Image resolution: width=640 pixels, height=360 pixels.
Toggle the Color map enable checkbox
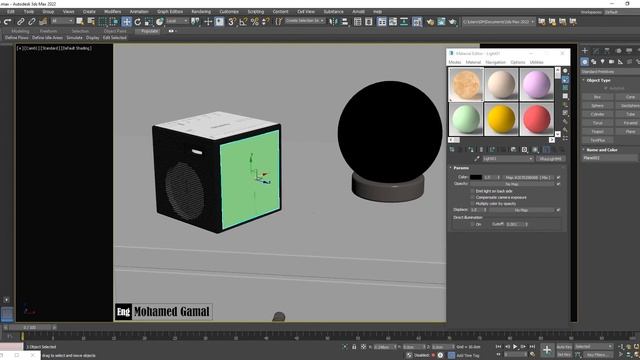558,177
